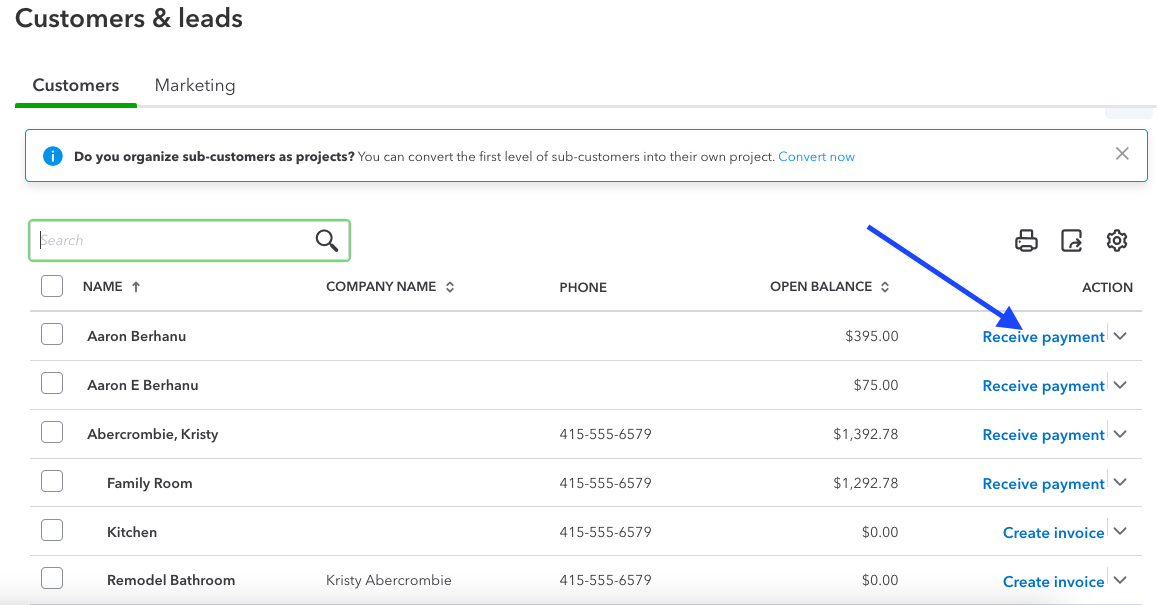This screenshot has width=1158, height=605.
Task: Check the Aaron Berhanu row checkbox
Action: [52, 335]
